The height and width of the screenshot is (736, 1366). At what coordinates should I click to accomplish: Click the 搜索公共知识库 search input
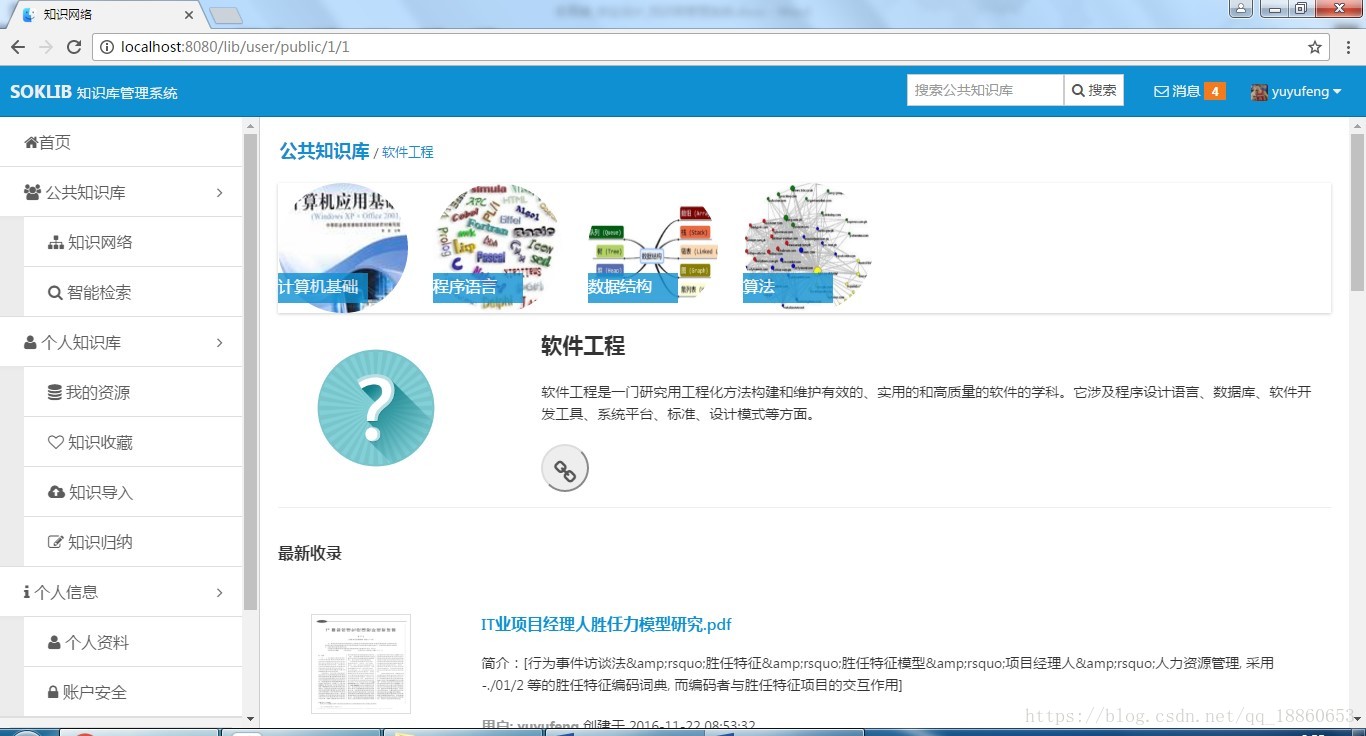pos(985,90)
